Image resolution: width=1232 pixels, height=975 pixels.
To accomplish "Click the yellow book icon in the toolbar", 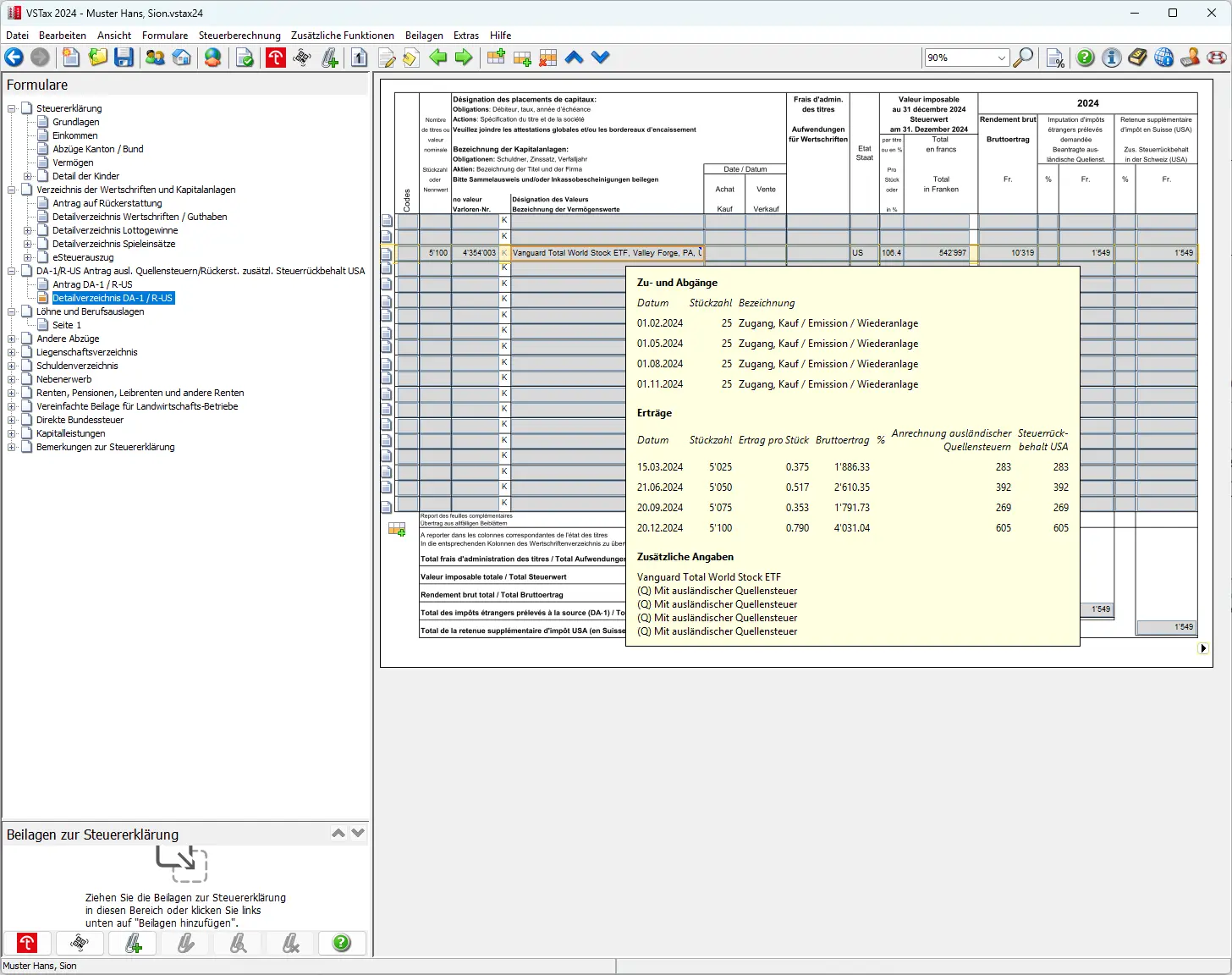I will click(x=1138, y=58).
